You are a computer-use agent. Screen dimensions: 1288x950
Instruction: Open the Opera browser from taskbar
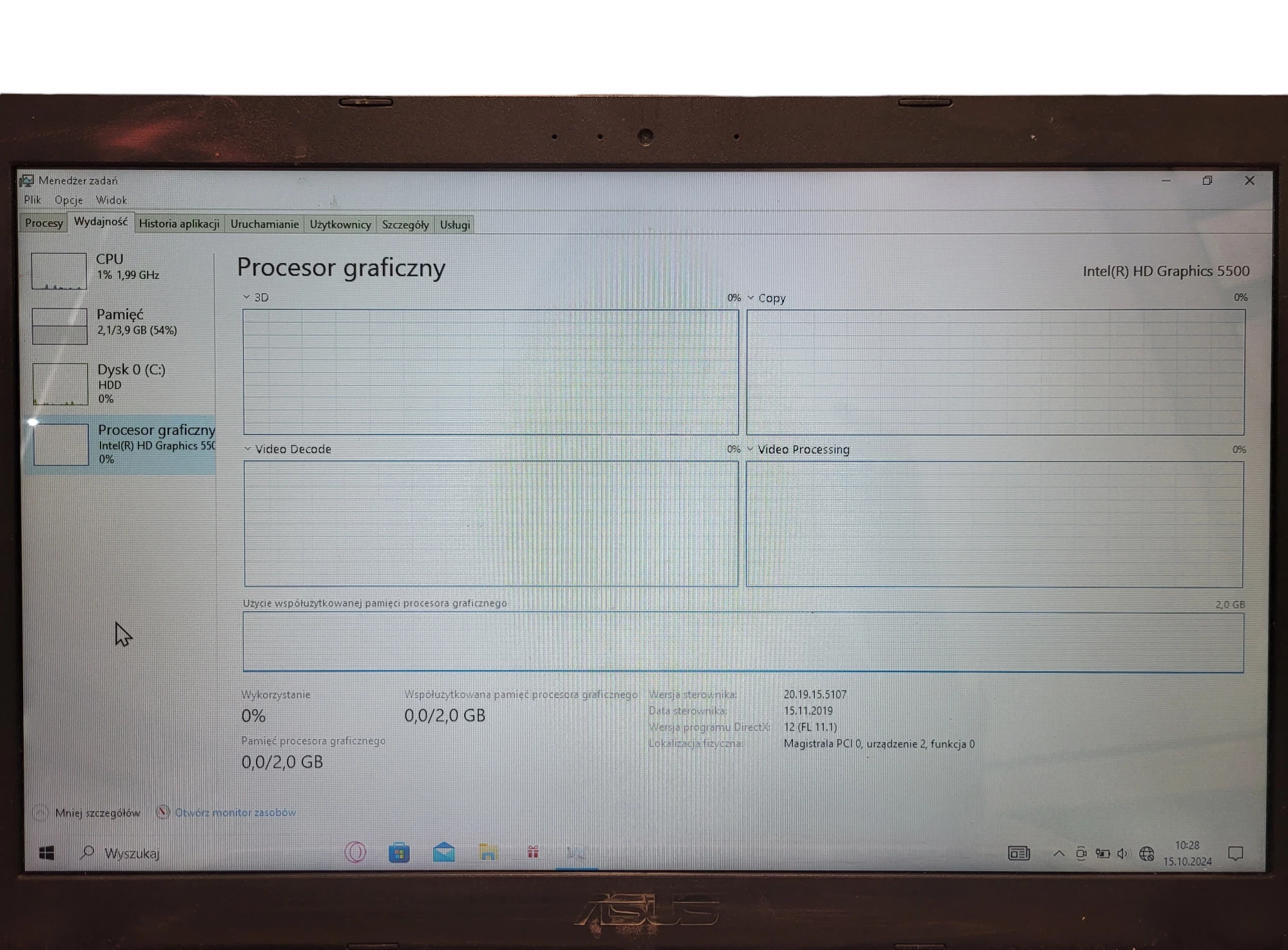pyautogui.click(x=355, y=853)
